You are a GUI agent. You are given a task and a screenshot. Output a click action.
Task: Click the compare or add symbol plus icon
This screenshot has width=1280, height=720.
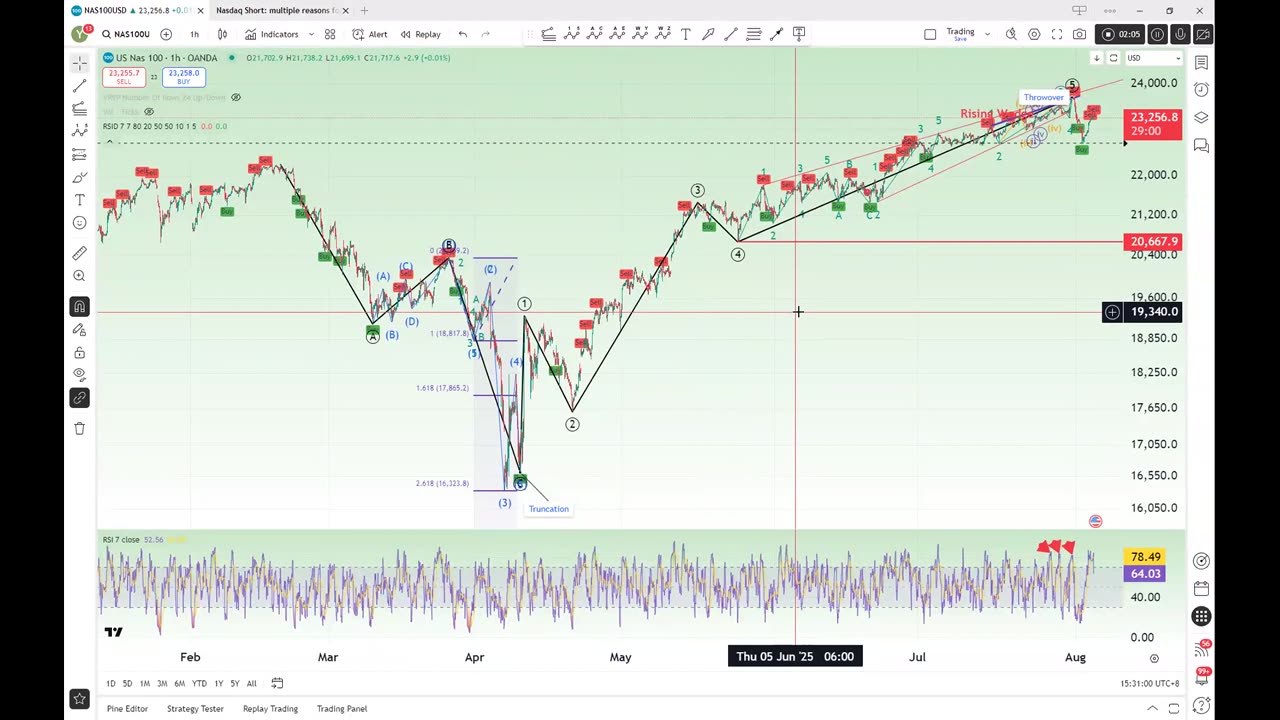(x=166, y=34)
